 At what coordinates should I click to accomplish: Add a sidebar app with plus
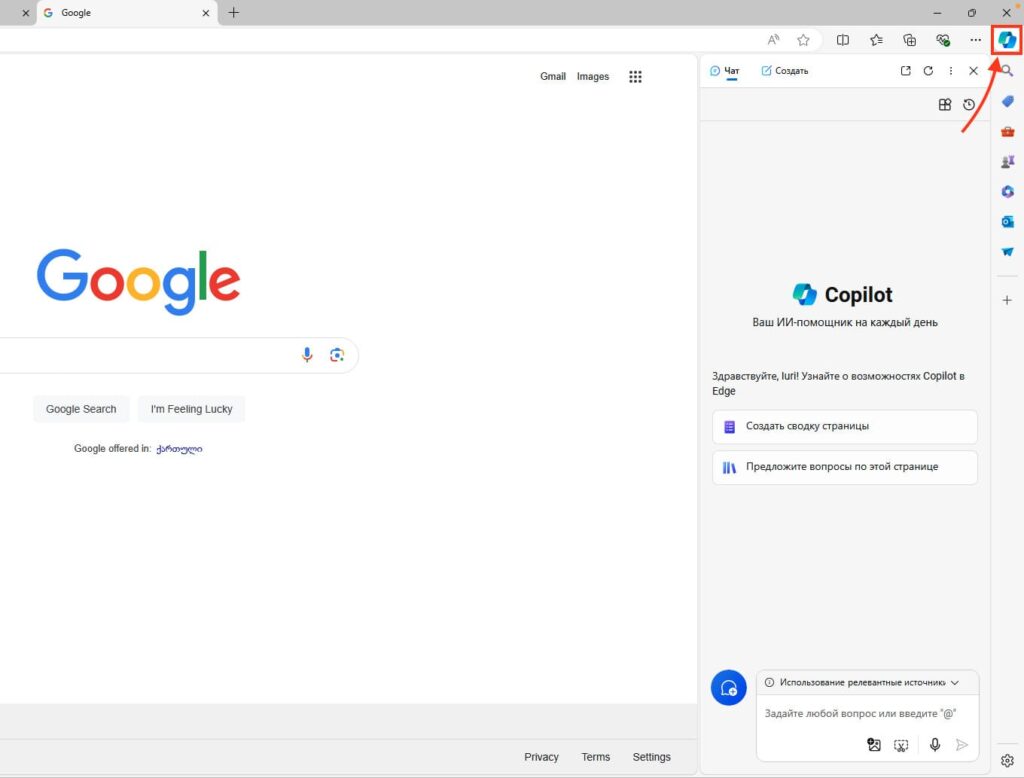click(x=1007, y=300)
